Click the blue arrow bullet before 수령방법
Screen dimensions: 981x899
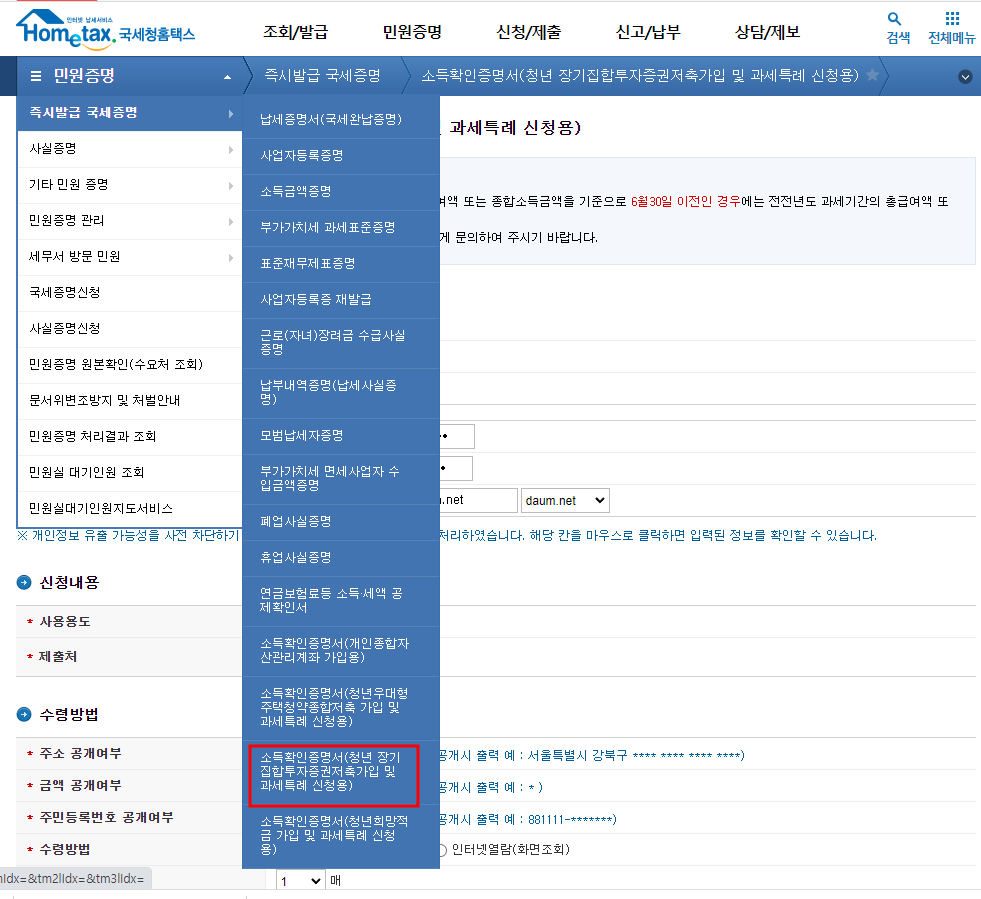click(x=24, y=714)
